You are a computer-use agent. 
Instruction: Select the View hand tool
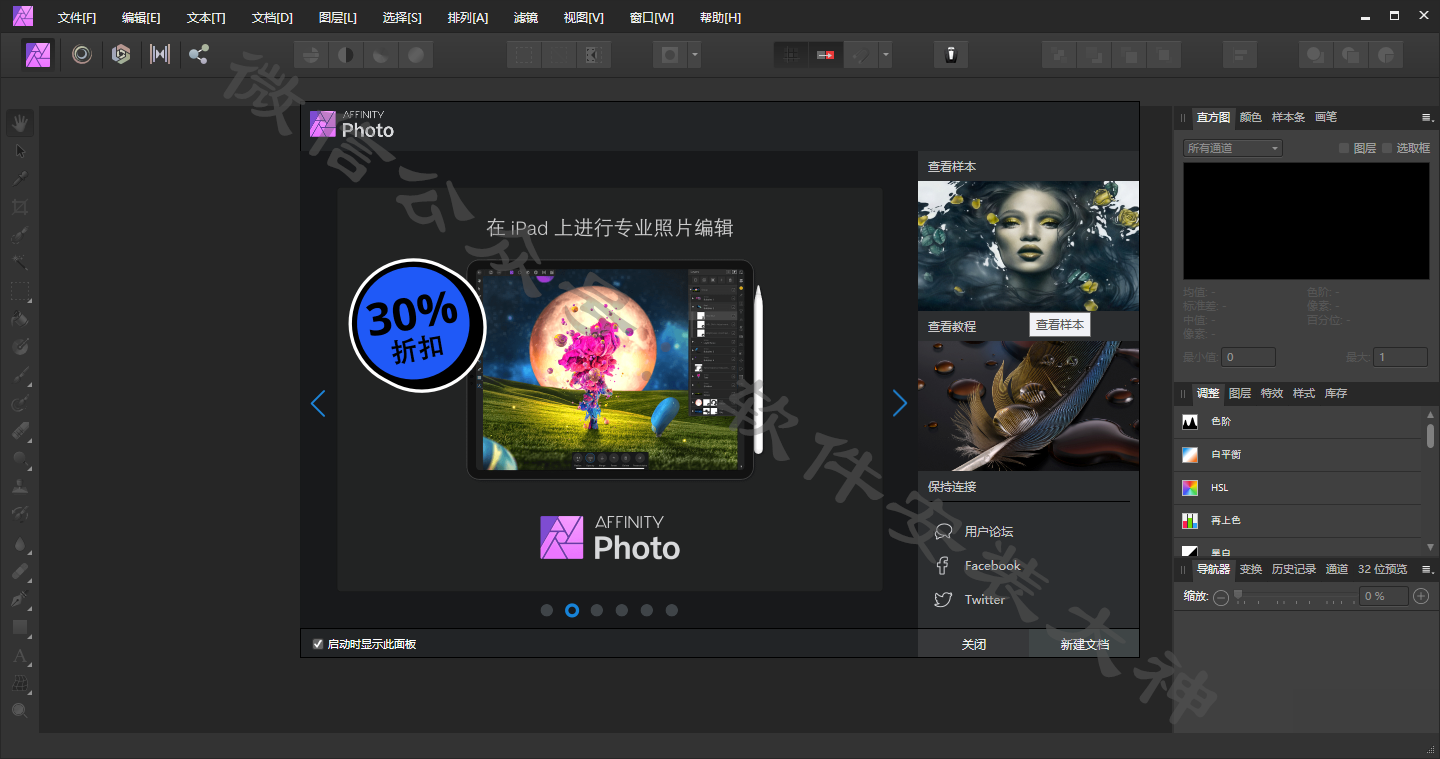coord(20,123)
